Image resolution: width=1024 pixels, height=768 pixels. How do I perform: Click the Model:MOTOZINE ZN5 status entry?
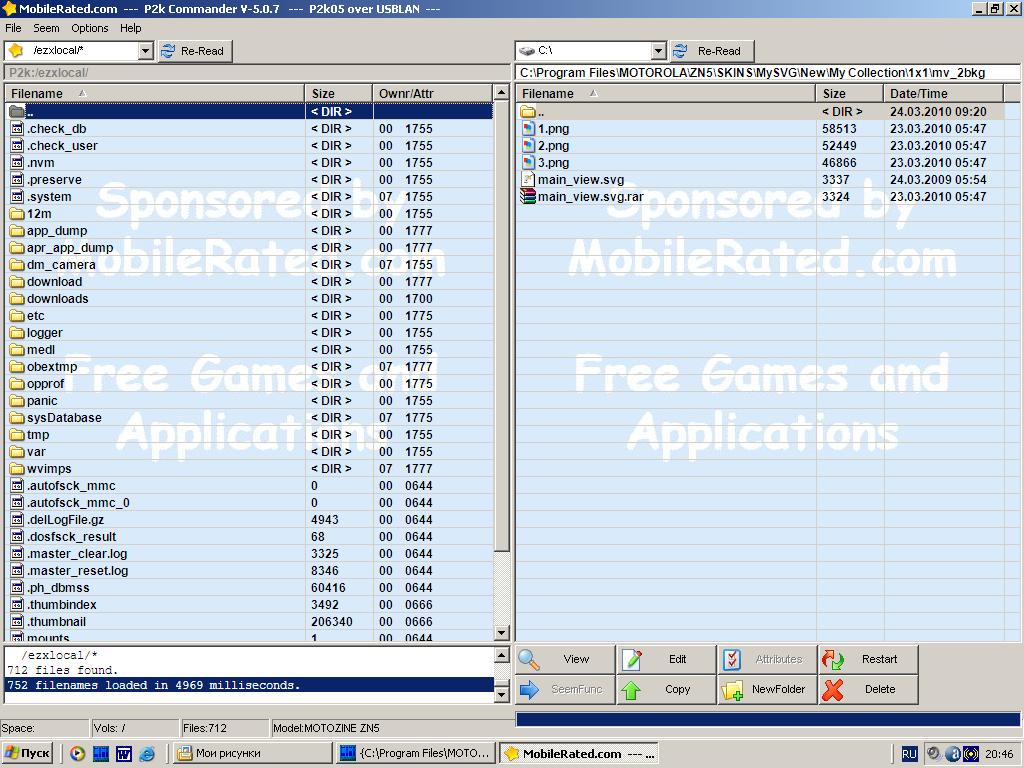pos(326,728)
